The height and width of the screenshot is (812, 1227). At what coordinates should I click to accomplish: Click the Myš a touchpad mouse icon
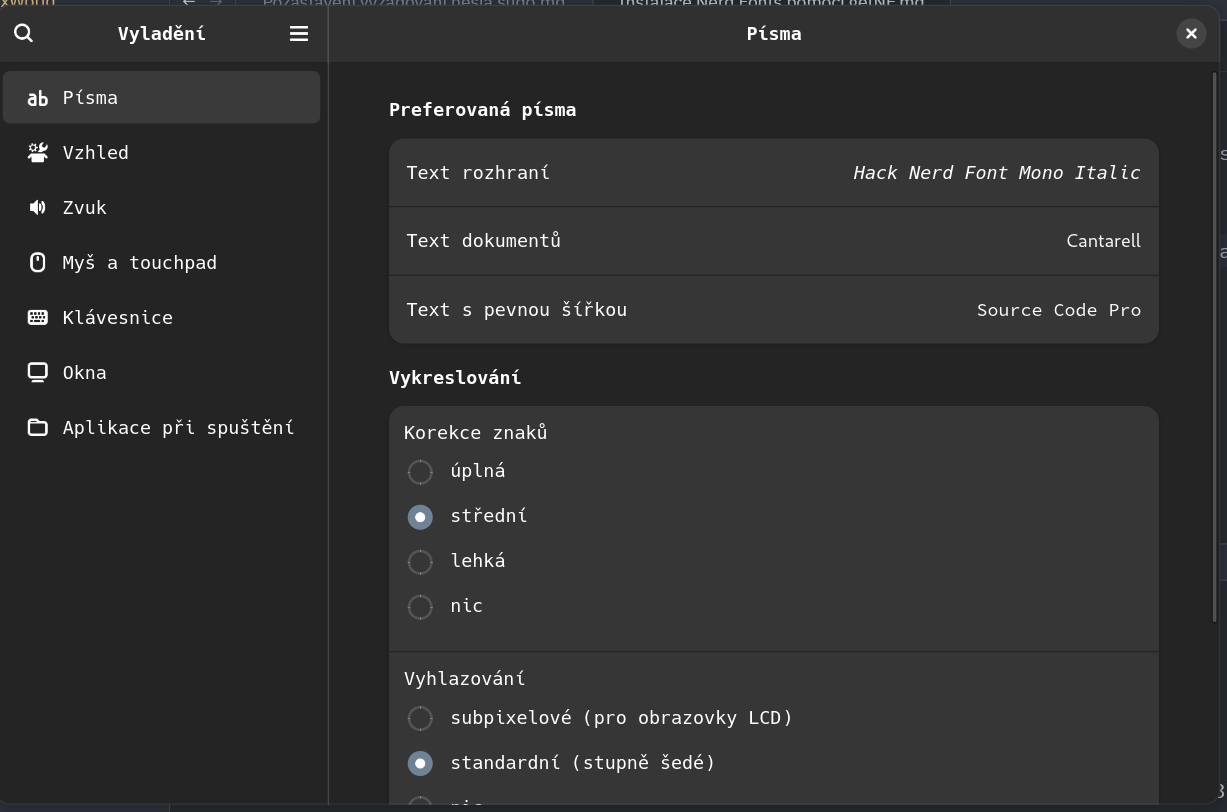click(38, 262)
